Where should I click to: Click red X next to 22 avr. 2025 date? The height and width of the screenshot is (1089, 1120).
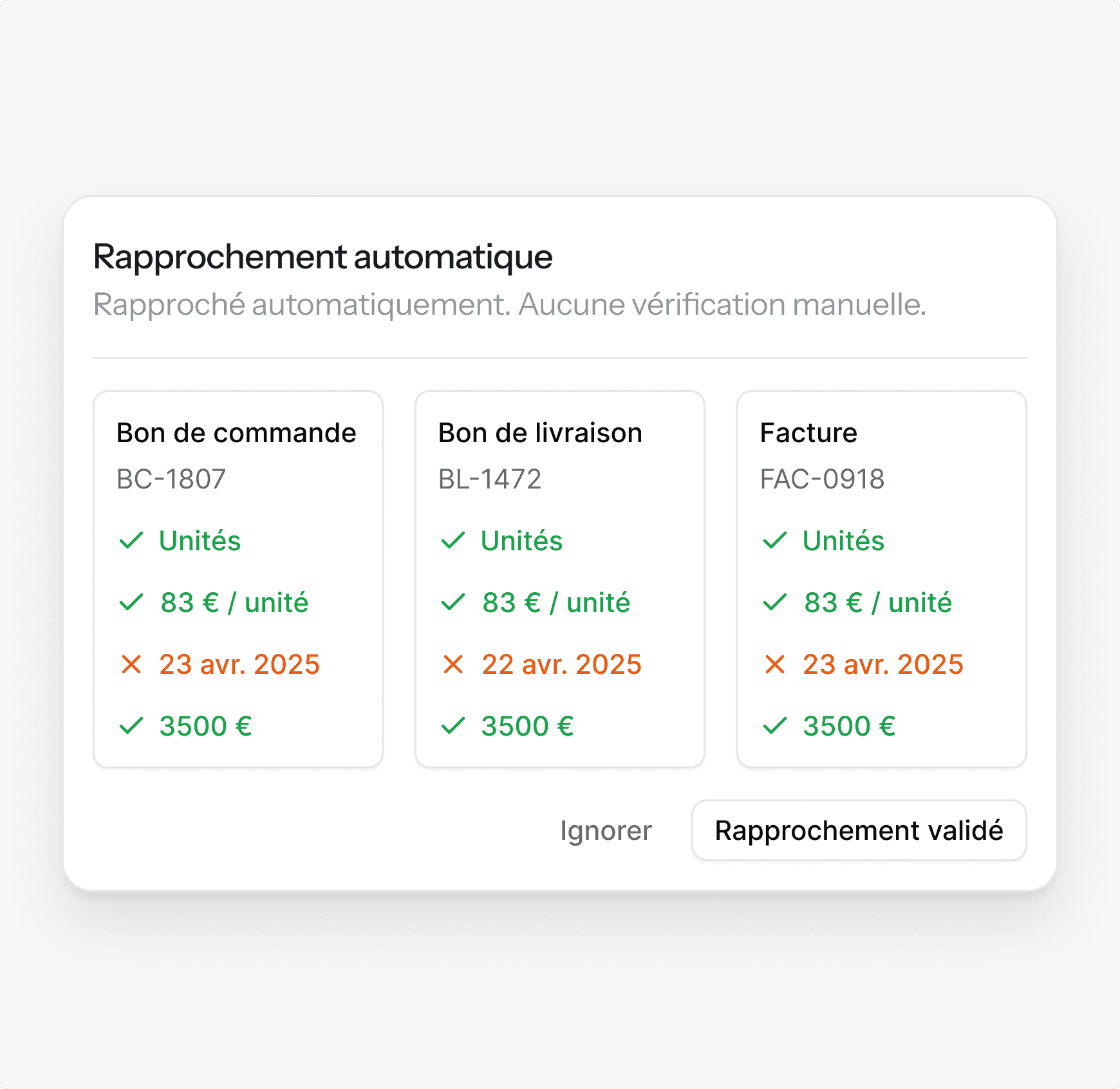453,664
